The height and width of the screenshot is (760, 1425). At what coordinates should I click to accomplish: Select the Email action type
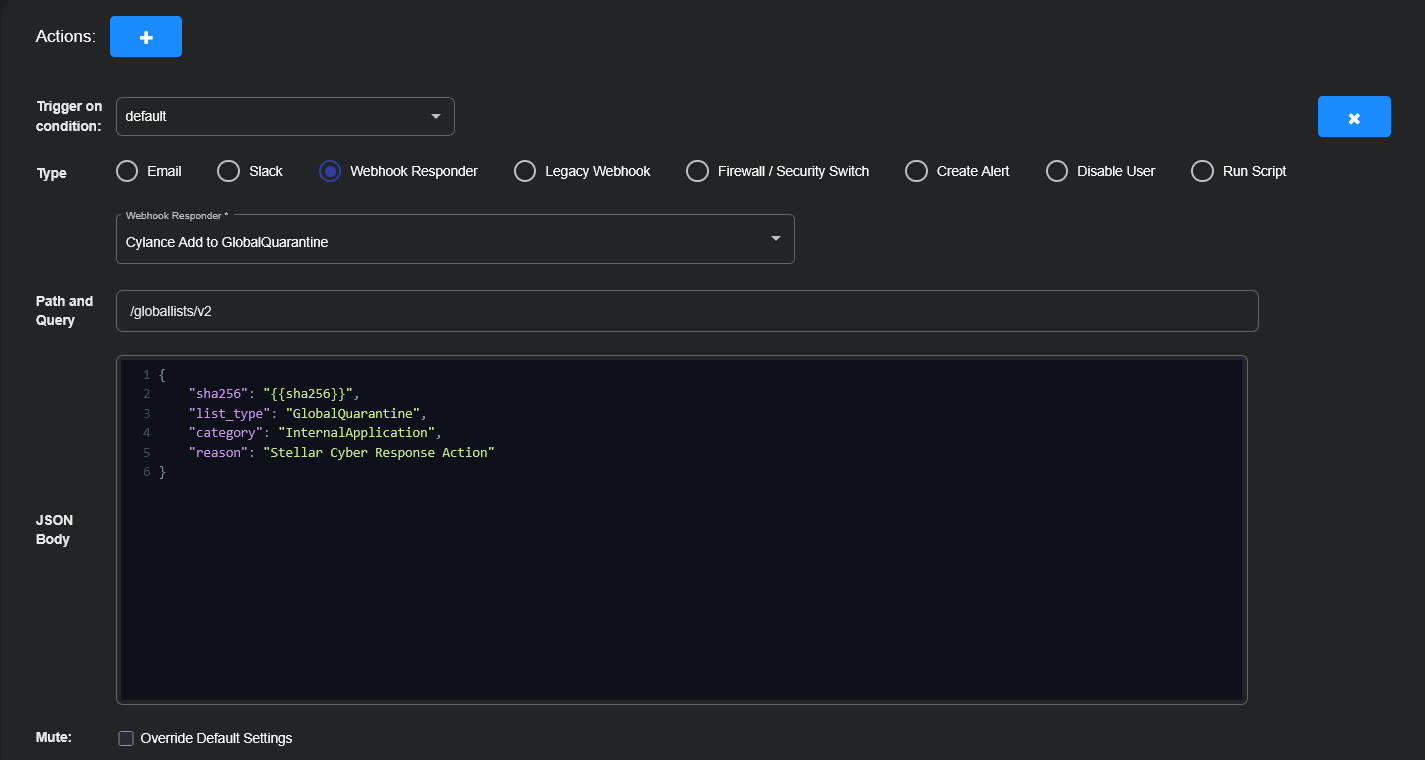127,171
